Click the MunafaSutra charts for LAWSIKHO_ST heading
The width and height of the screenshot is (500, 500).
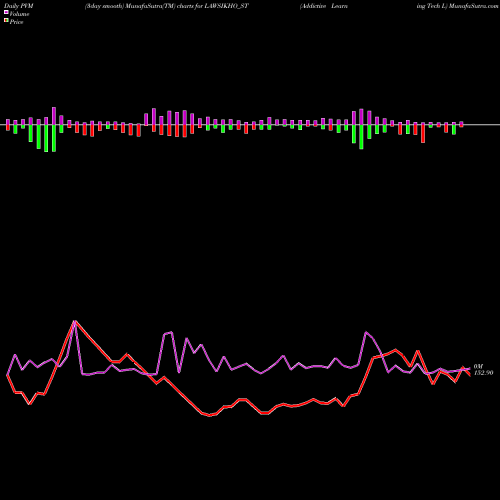pos(167,6)
